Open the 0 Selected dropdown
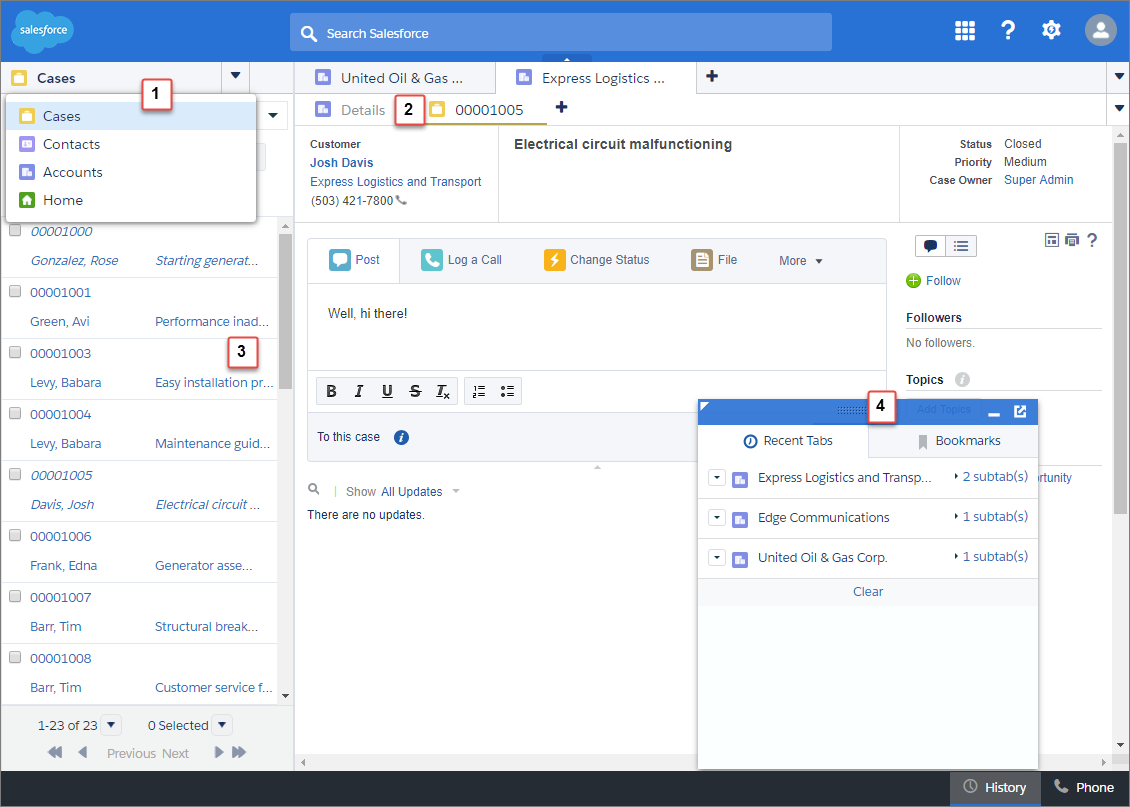This screenshot has width=1130, height=807. (x=222, y=725)
